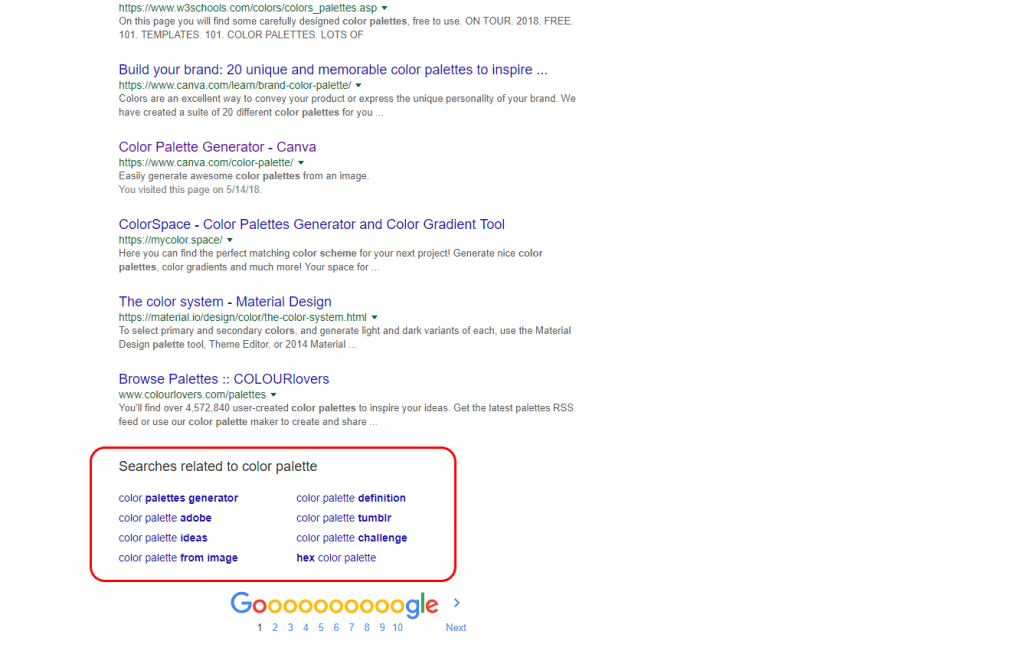Go to page 2 of search results
Viewport: 1024px width, 651px height.
tap(274, 627)
